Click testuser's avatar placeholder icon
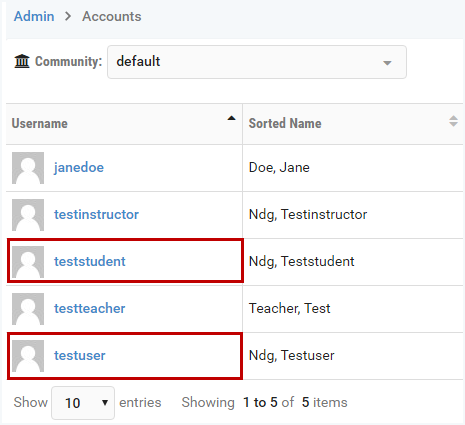 [28, 356]
